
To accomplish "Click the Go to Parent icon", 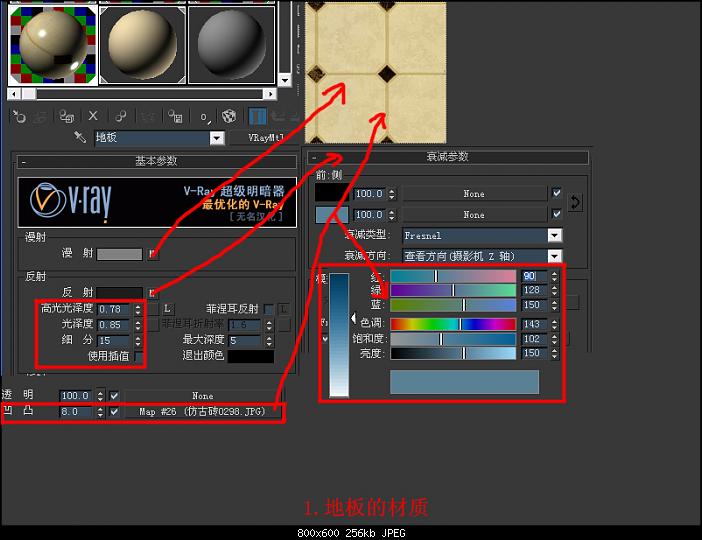I will (278, 116).
